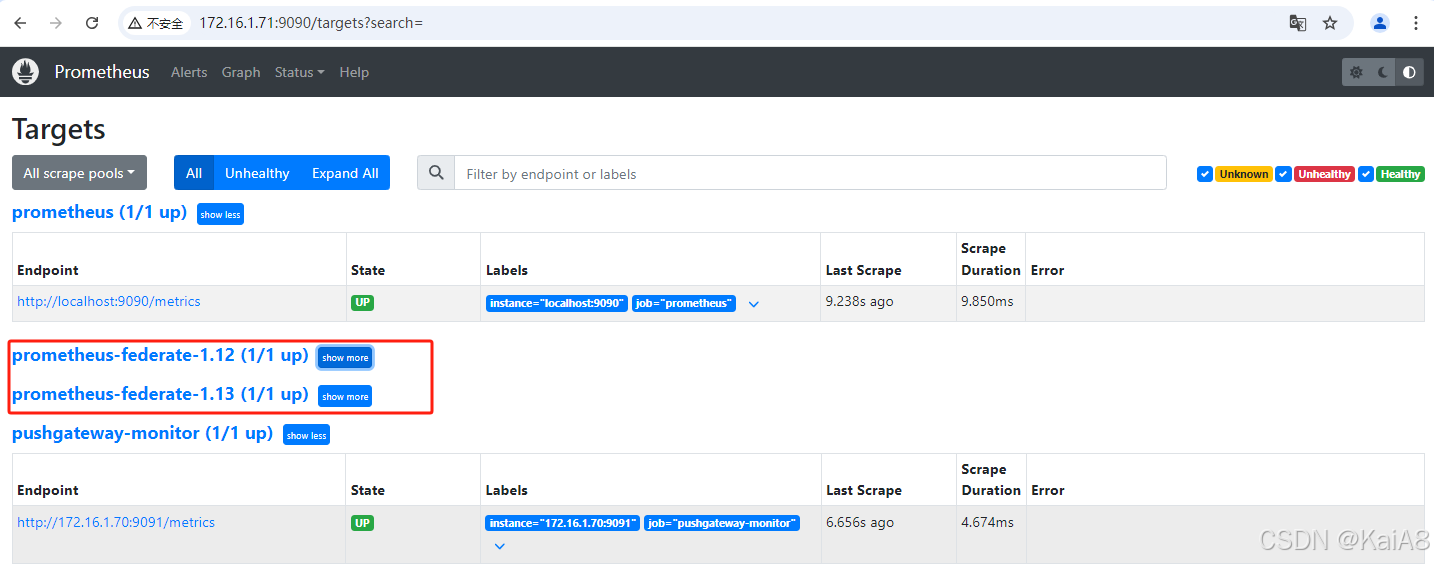Collapse pushgateway-monitor pool with show less
This screenshot has height=566, width=1434.
(306, 435)
